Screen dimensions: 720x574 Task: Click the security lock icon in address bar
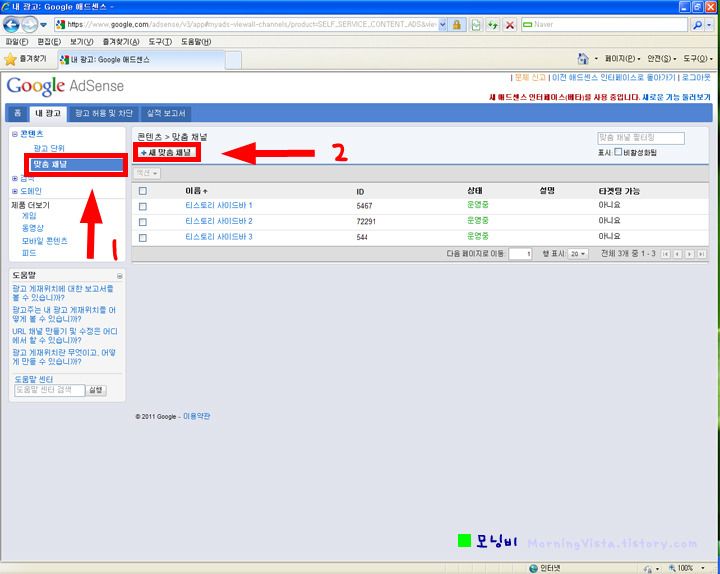click(456, 24)
